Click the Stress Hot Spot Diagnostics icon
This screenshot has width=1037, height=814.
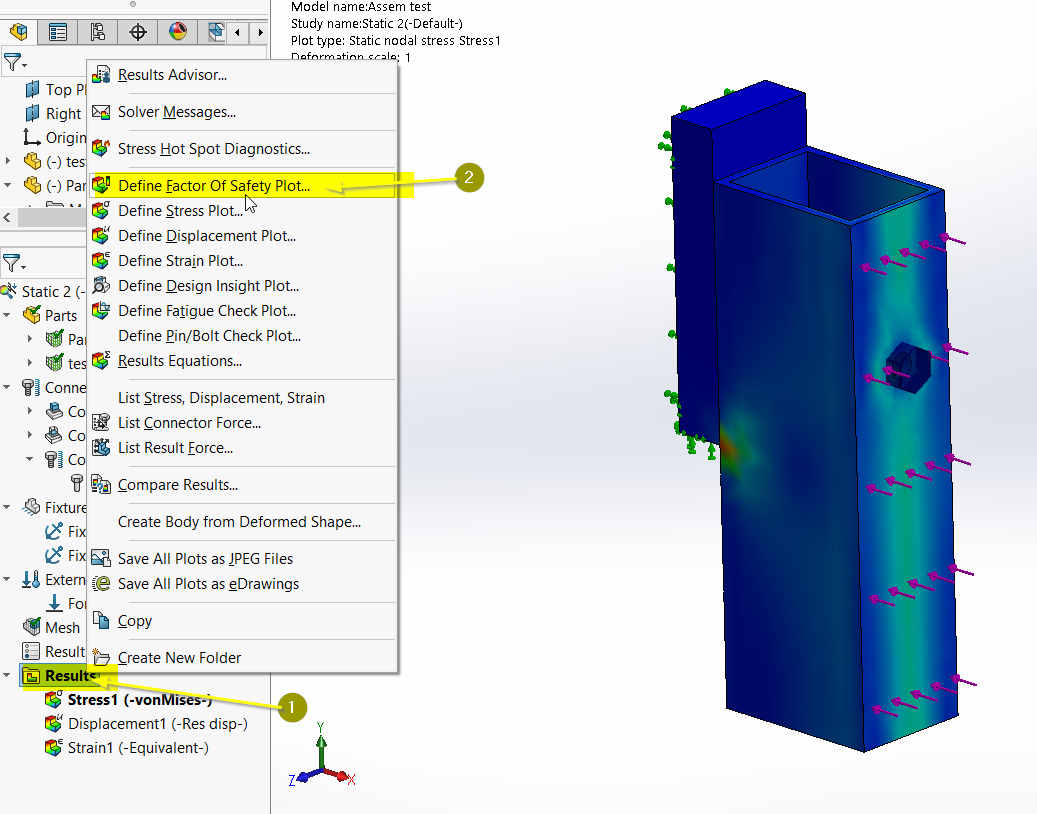tap(101, 148)
